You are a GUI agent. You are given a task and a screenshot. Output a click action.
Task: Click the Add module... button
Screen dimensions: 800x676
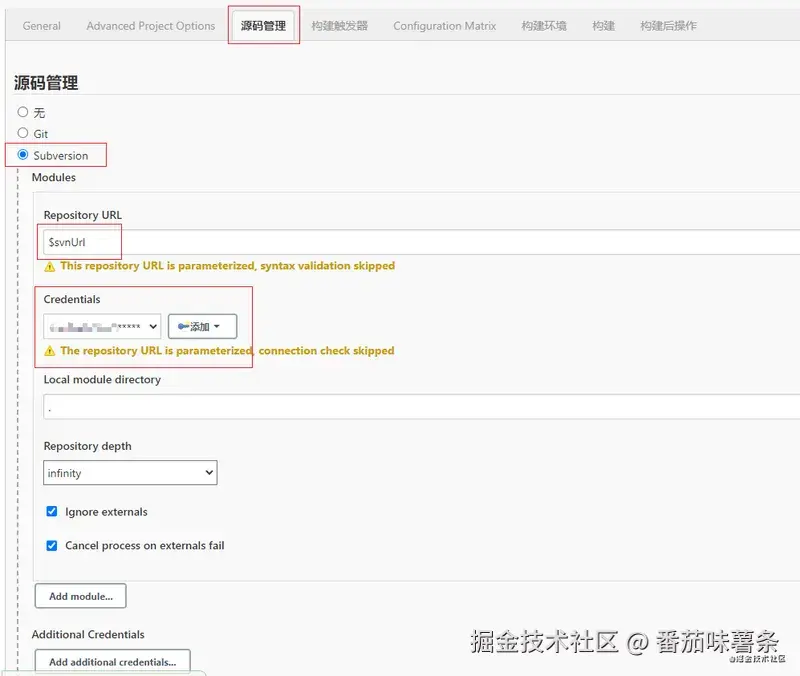81,596
